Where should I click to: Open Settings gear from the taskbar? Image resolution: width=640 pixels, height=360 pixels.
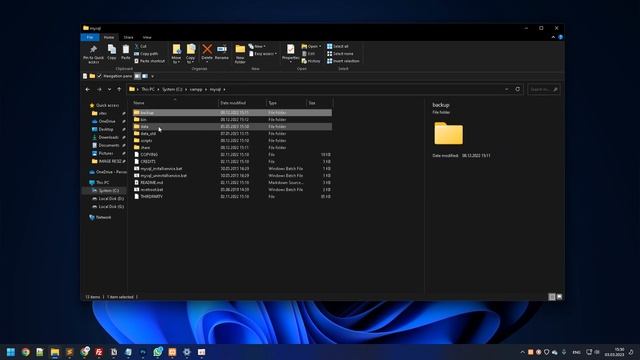tap(187, 352)
